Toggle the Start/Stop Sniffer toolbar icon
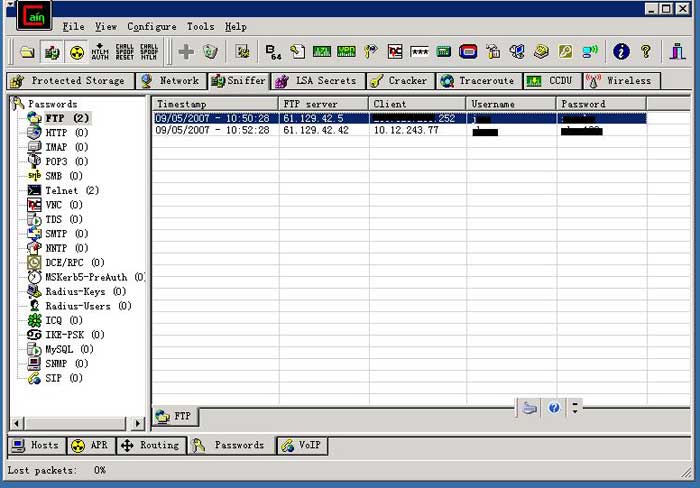The height and width of the screenshot is (488, 700). pos(52,52)
